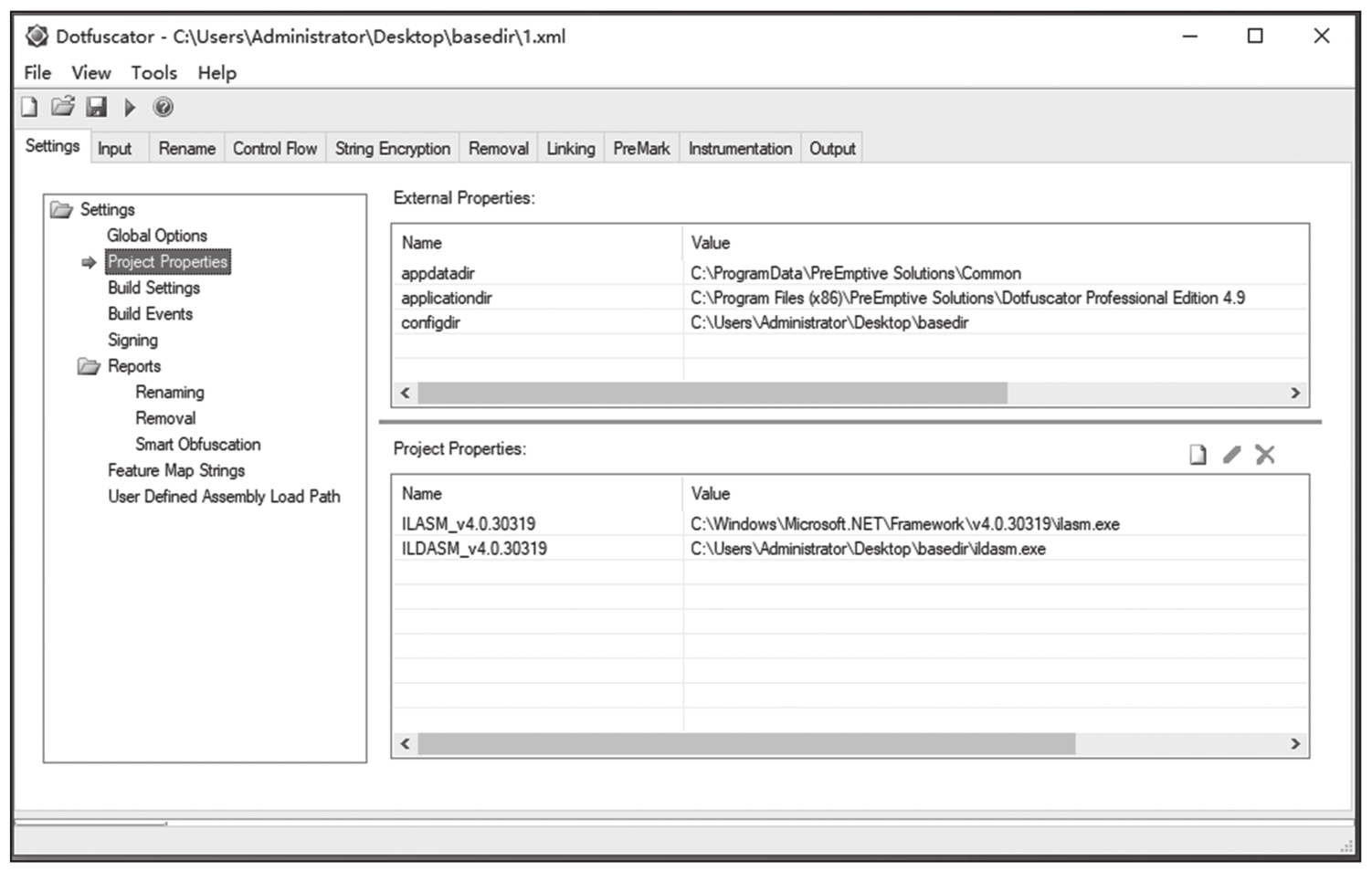Click External Properties Name column header
1372x872 pixels.
(537, 243)
